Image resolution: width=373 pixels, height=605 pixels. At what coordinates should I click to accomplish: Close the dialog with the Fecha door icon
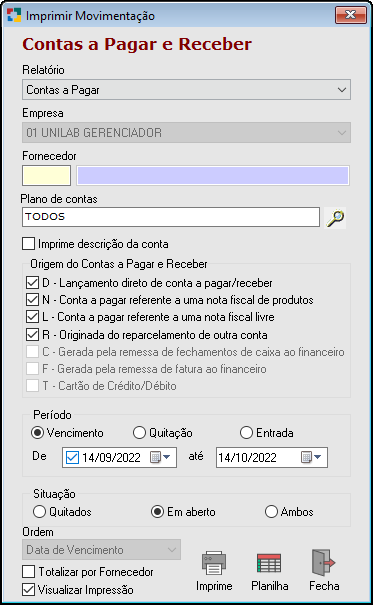pos(323,563)
